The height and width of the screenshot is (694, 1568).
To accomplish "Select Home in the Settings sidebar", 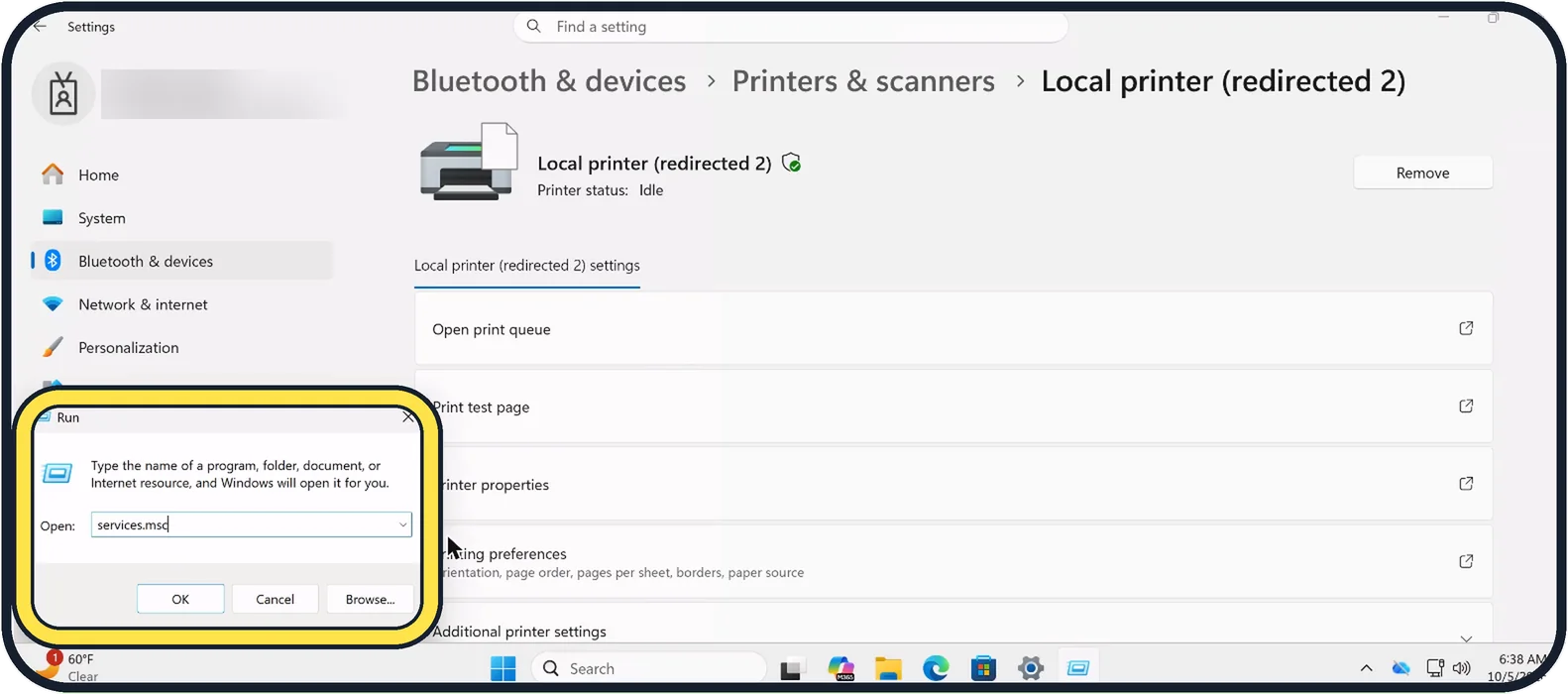I will [181, 174].
